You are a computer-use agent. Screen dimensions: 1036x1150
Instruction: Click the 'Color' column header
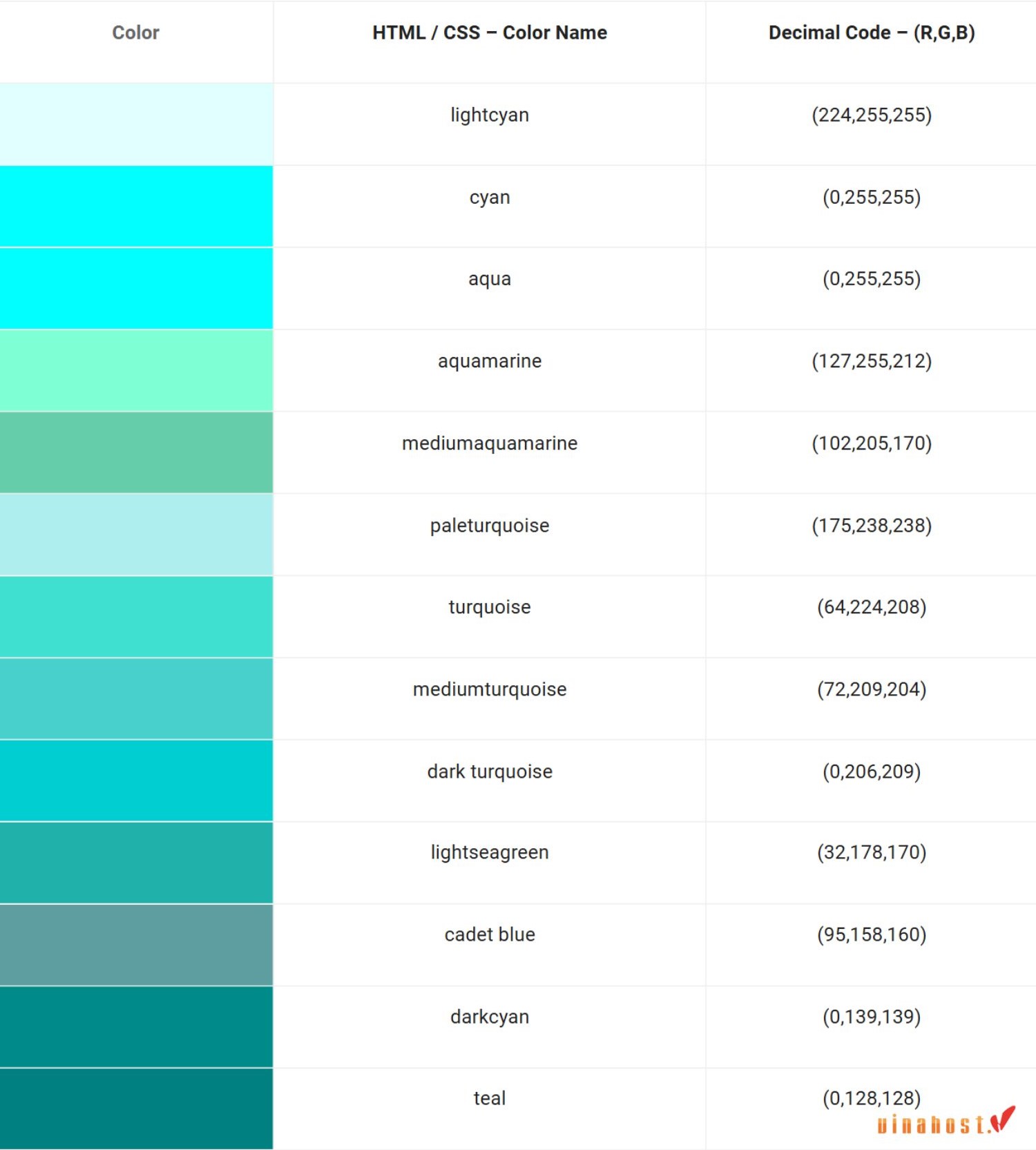(136, 32)
